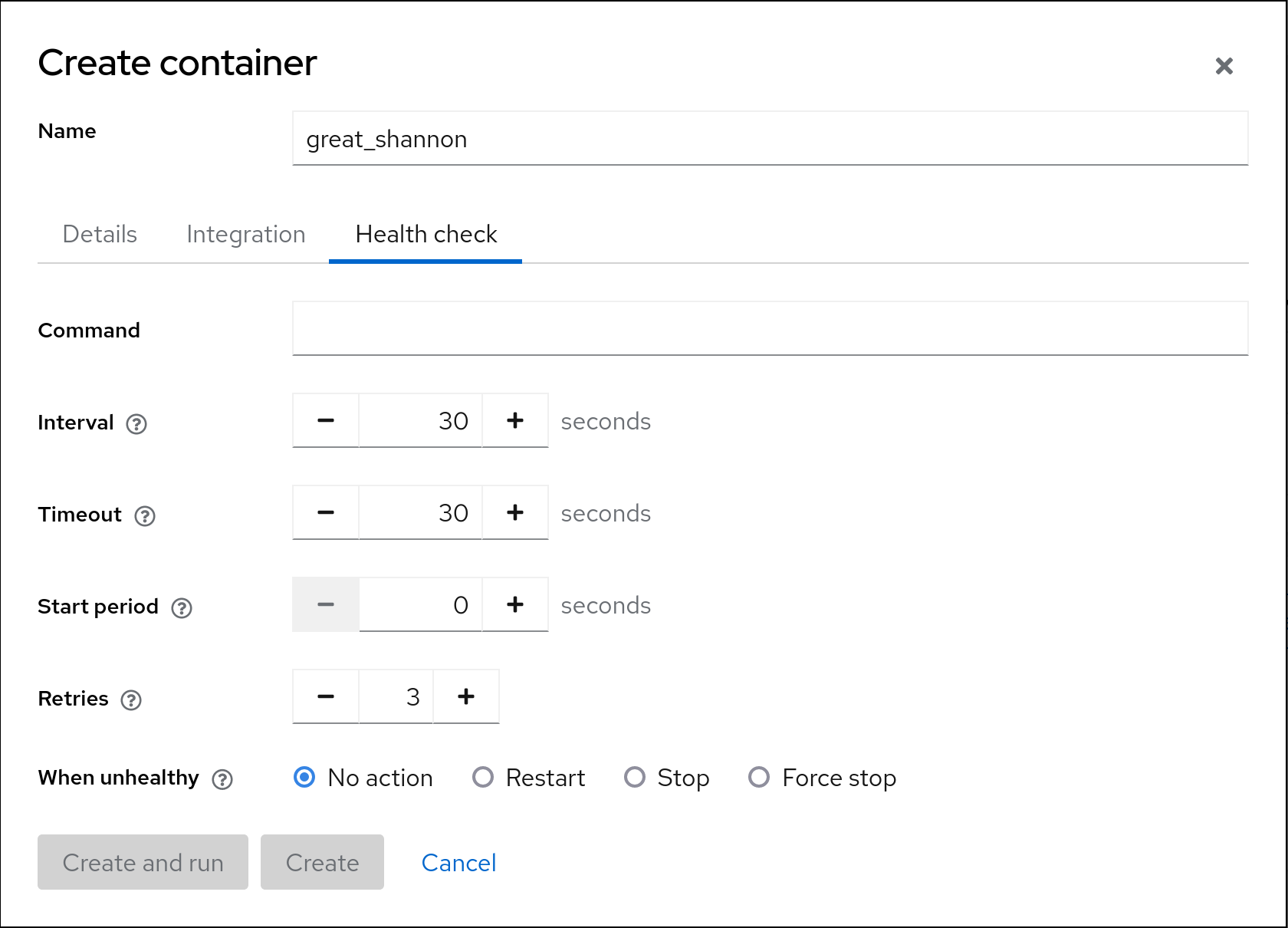Open the Interval help icon

tap(136, 424)
